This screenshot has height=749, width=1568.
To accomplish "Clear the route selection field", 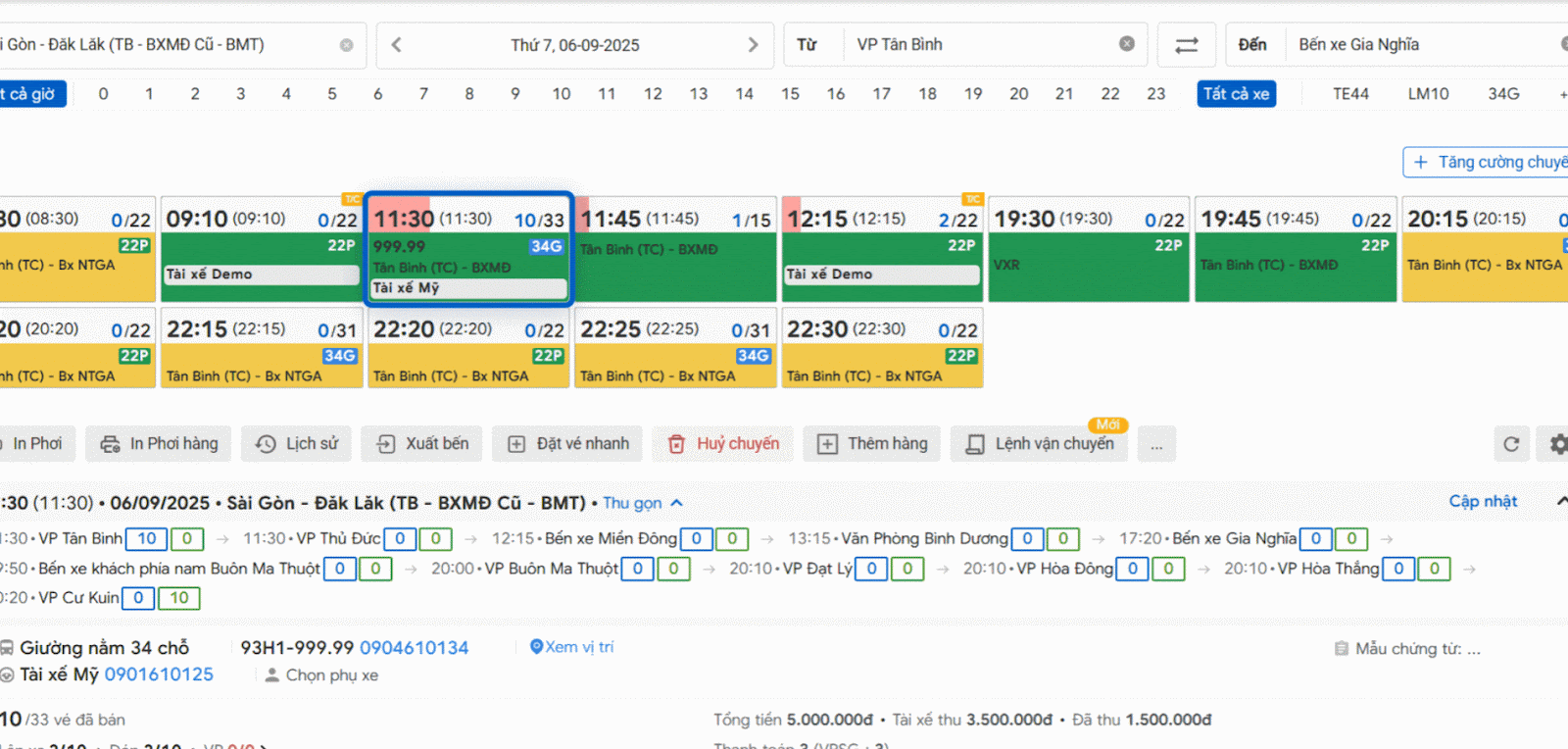I will [x=346, y=45].
